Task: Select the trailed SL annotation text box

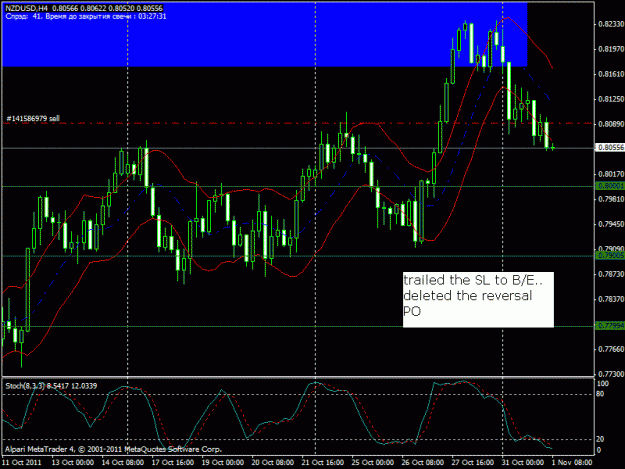Action: pyautogui.click(x=478, y=300)
